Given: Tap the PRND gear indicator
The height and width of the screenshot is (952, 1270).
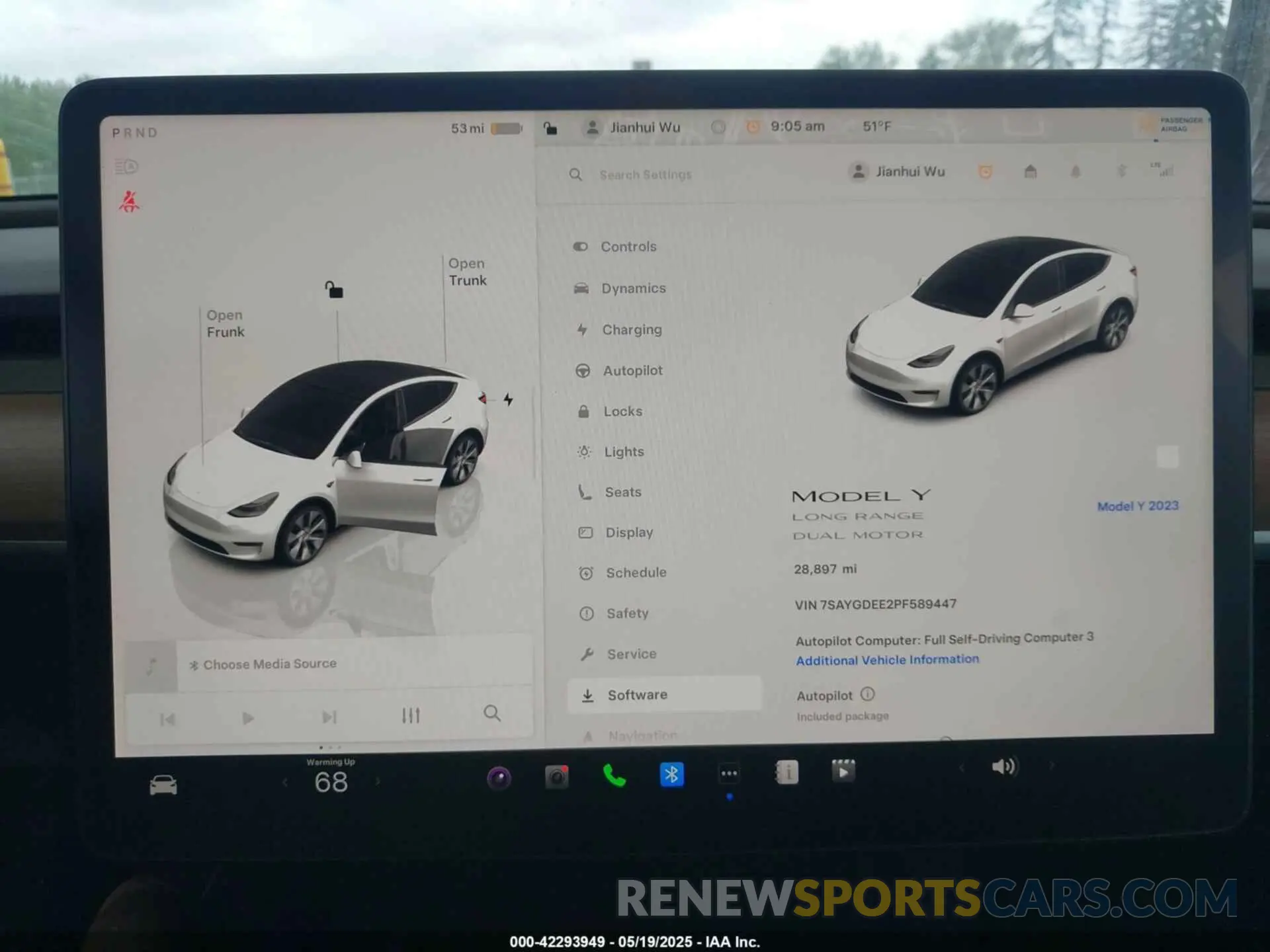Looking at the screenshot, I should (135, 133).
